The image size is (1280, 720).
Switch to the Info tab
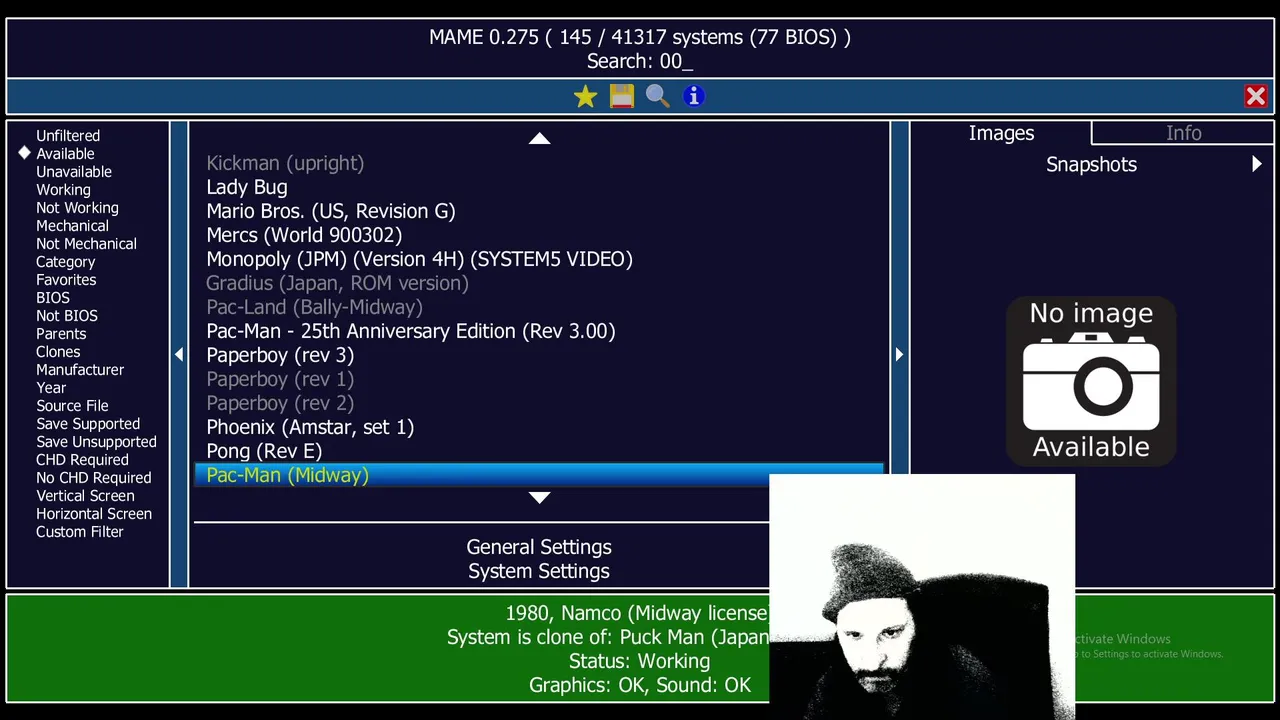[1183, 133]
